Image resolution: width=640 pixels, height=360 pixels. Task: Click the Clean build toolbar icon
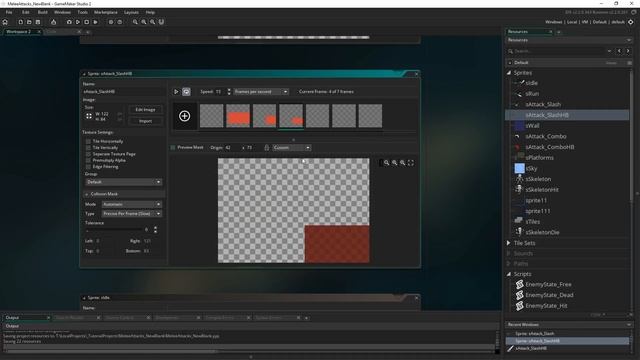click(x=96, y=22)
